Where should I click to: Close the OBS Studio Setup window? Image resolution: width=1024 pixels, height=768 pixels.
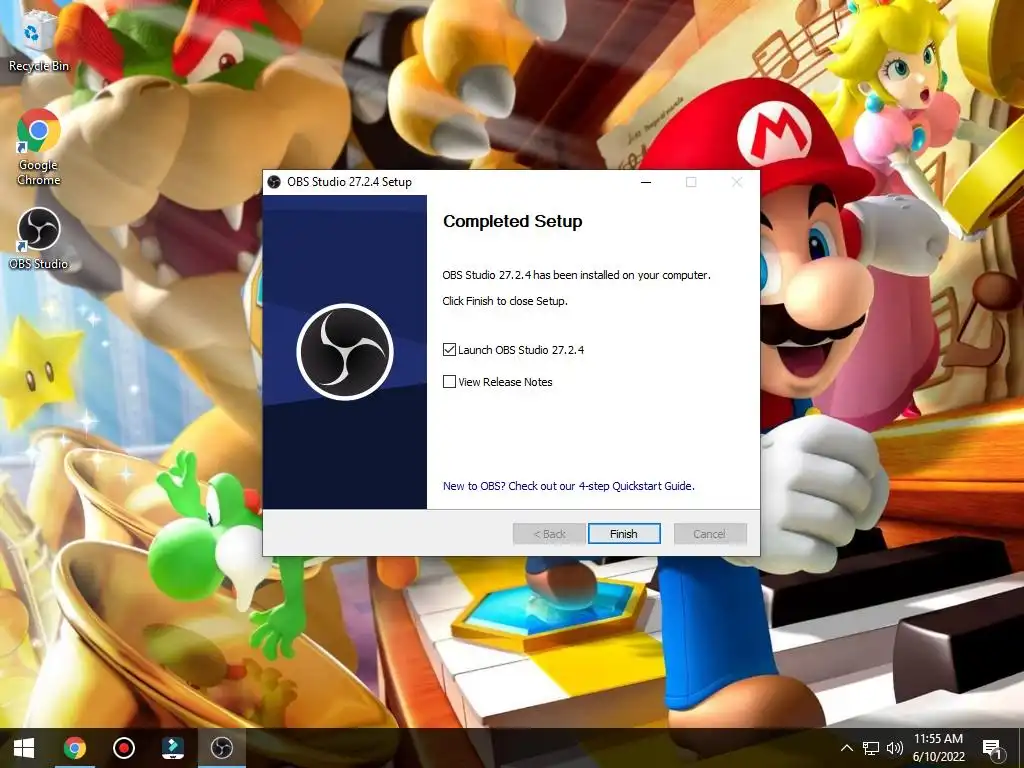pyautogui.click(x=737, y=182)
